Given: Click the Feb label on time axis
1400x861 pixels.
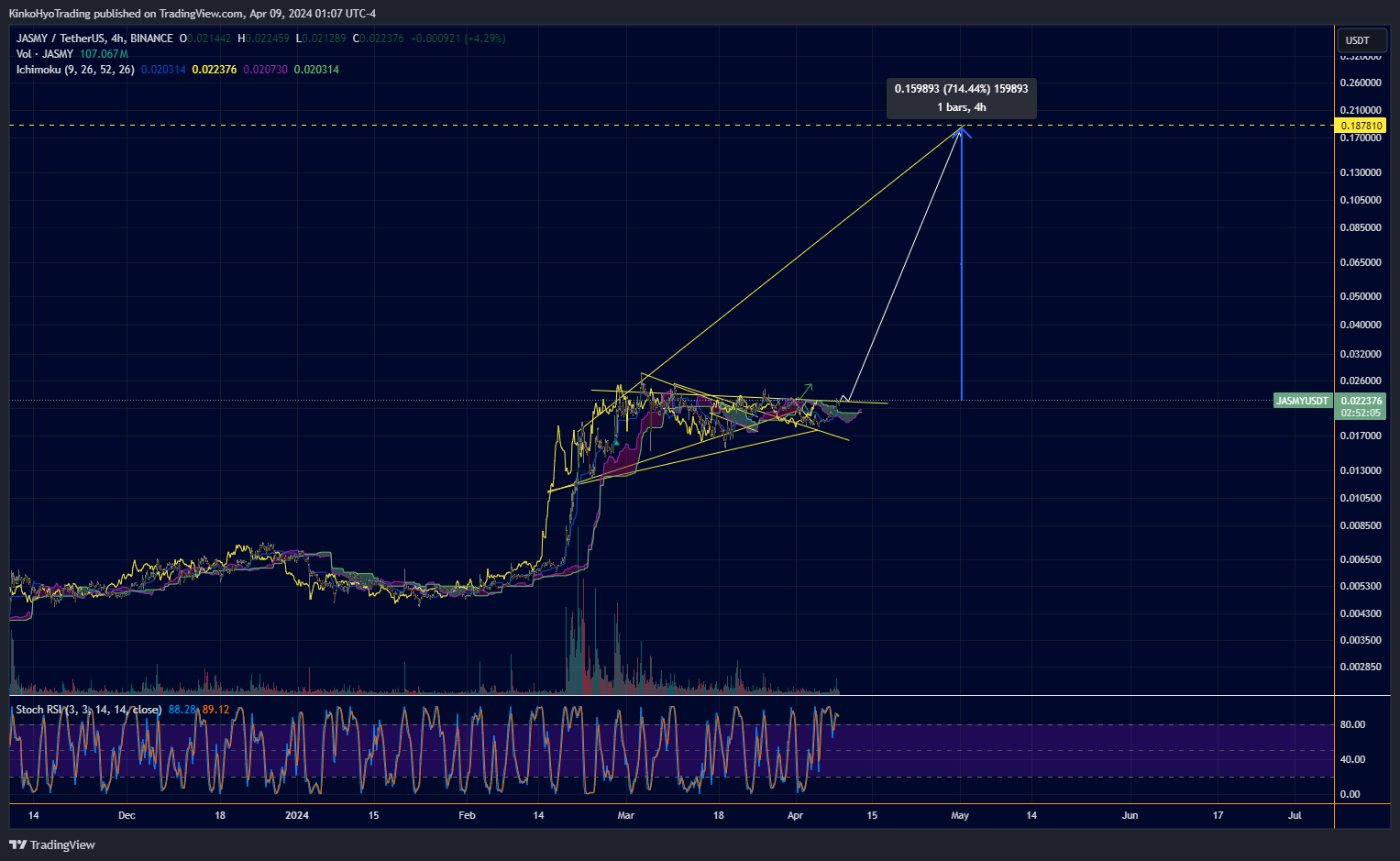Looking at the screenshot, I should (467, 815).
